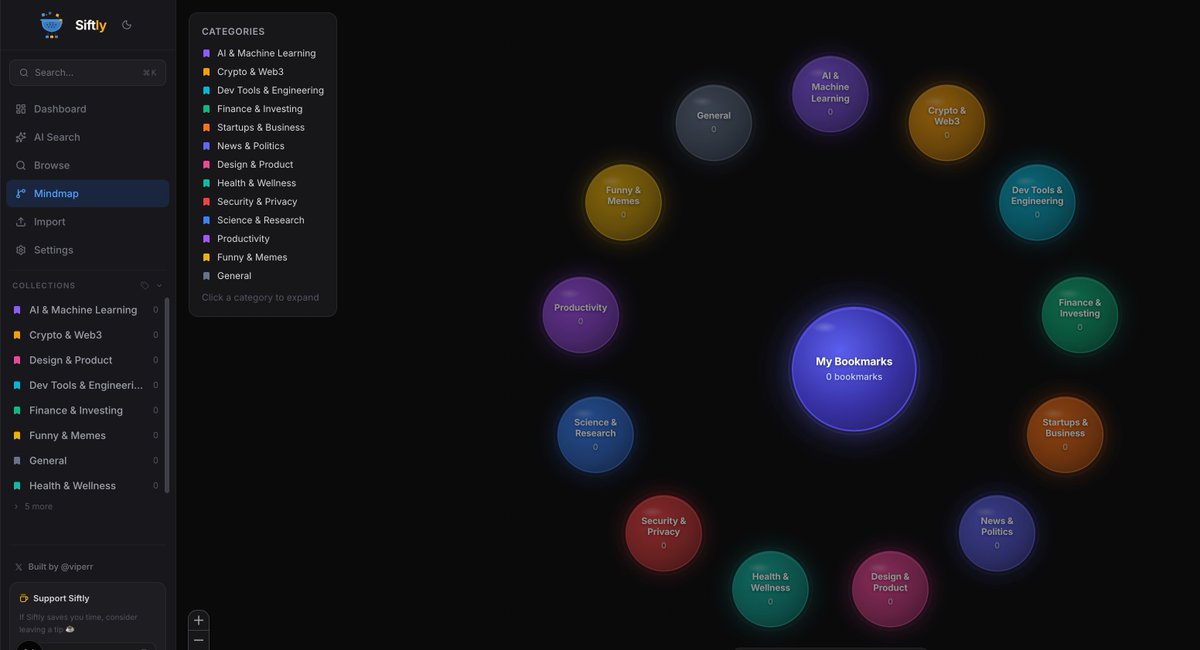Expand the '5 more' collections list
The width and height of the screenshot is (1200, 650).
34,507
